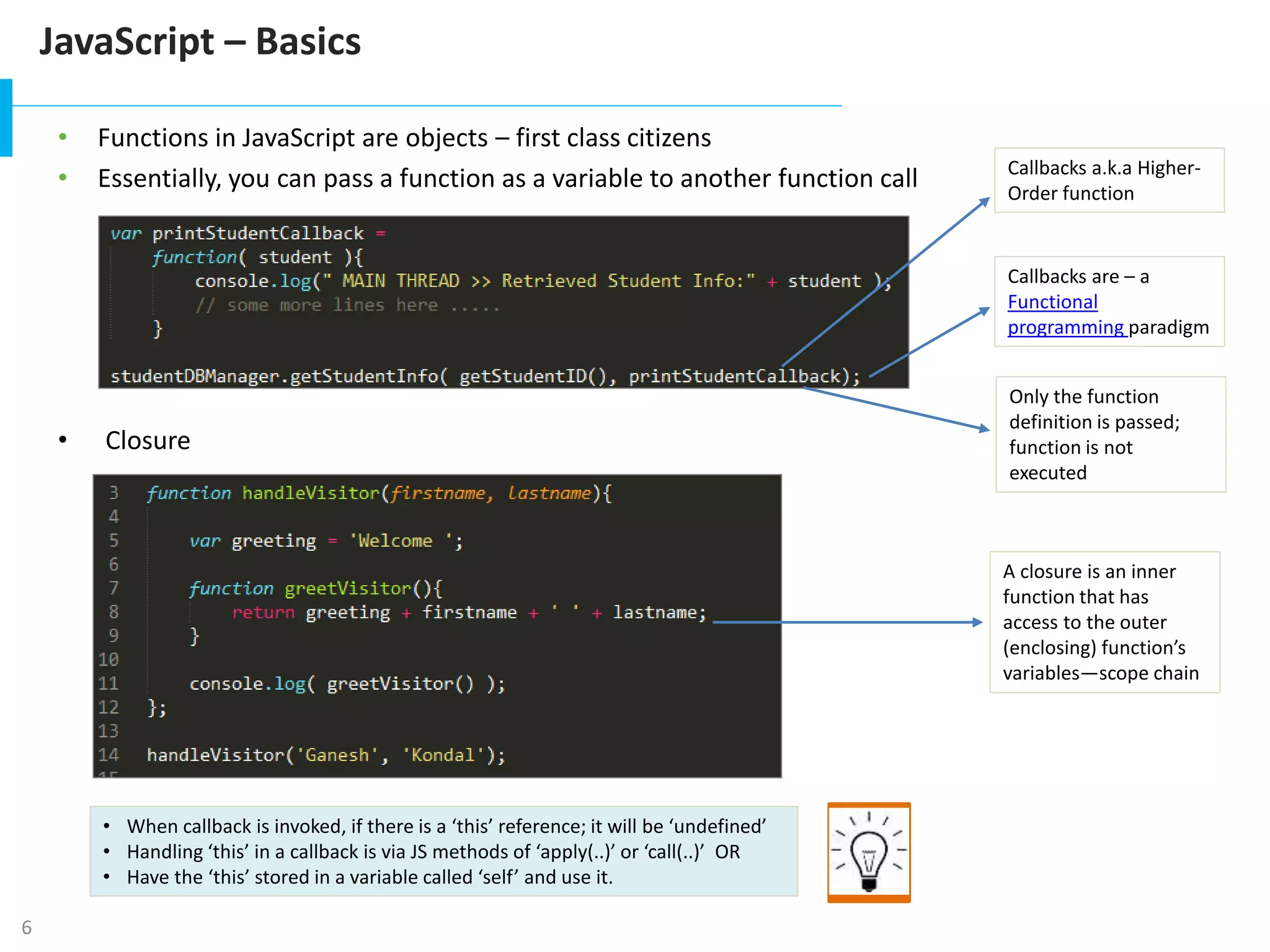Click the green bullet before 'Essentially, you can'
The width and height of the screenshot is (1270, 952).
63,178
